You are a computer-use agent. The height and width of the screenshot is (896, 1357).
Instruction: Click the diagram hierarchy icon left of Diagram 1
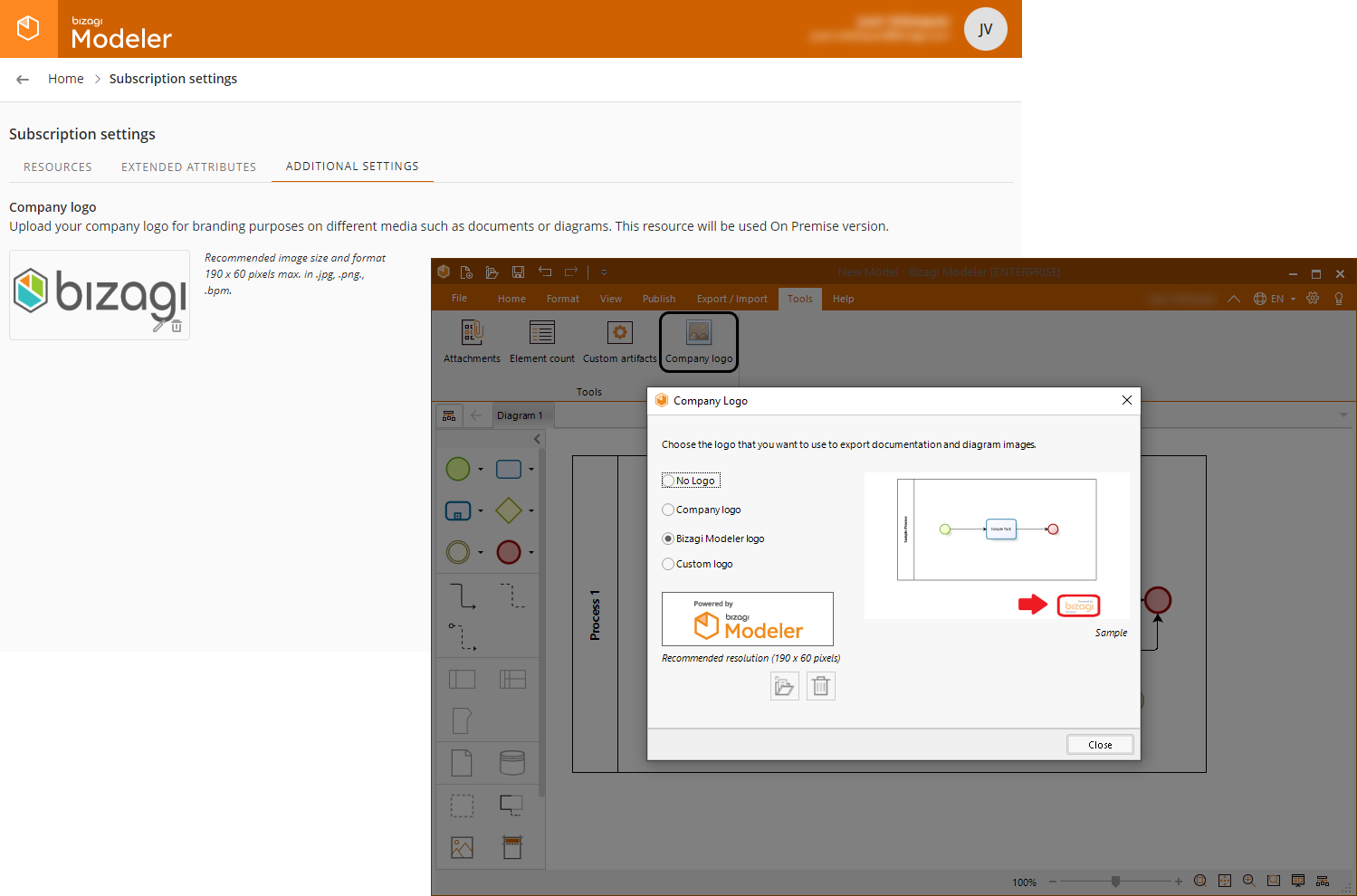tap(449, 415)
